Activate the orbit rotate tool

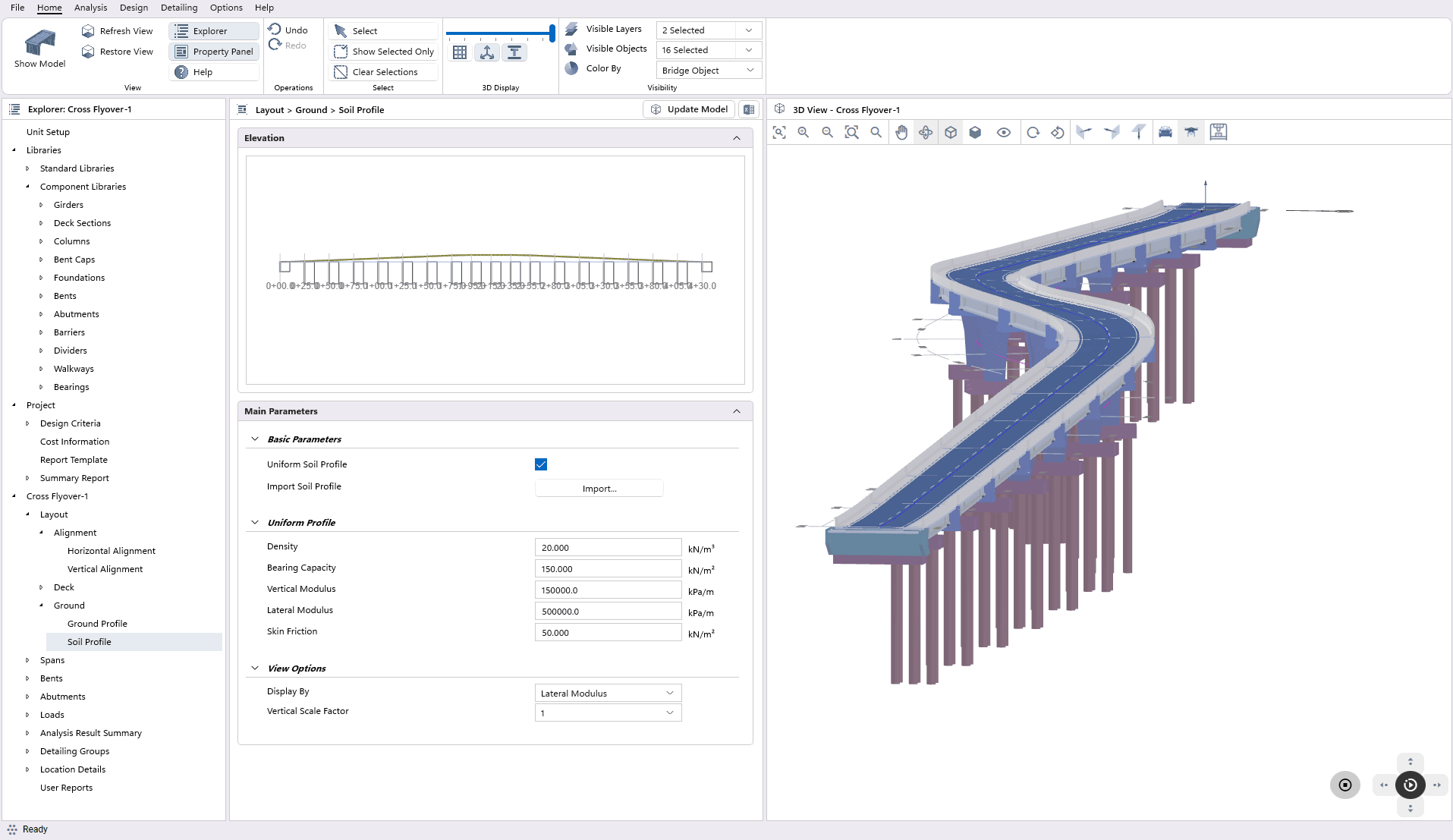pos(926,132)
